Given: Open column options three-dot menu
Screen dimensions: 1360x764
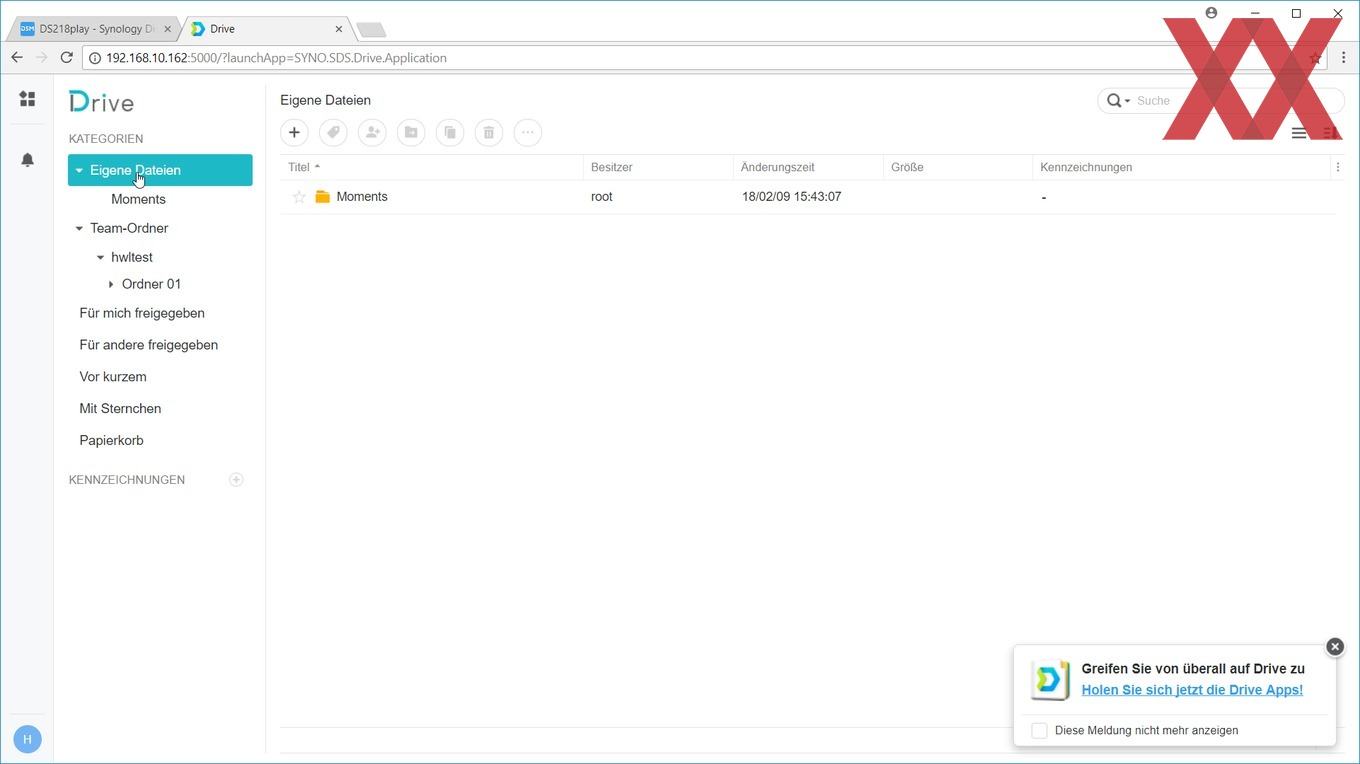Looking at the screenshot, I should pos(1338,167).
